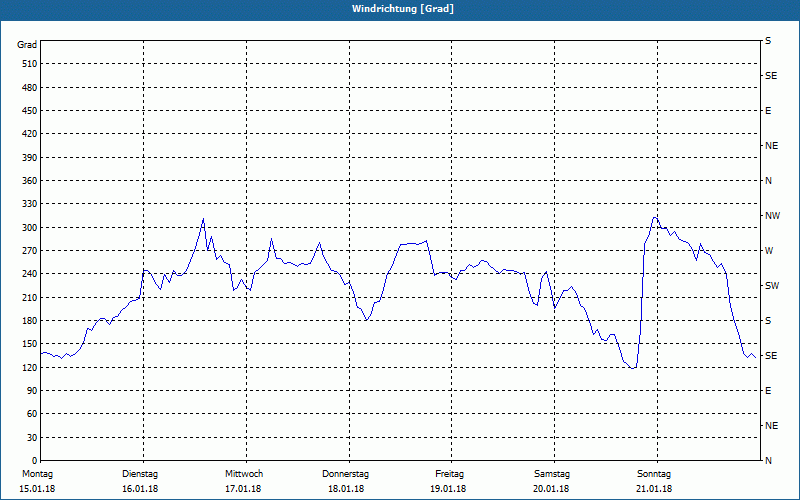Click the Grad axis unit label
Viewport: 800px width, 500px height.
27,45
